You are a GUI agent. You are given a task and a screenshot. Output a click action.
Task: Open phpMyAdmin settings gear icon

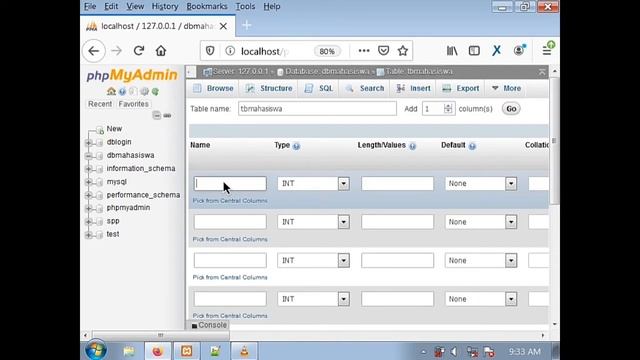[x=144, y=91]
